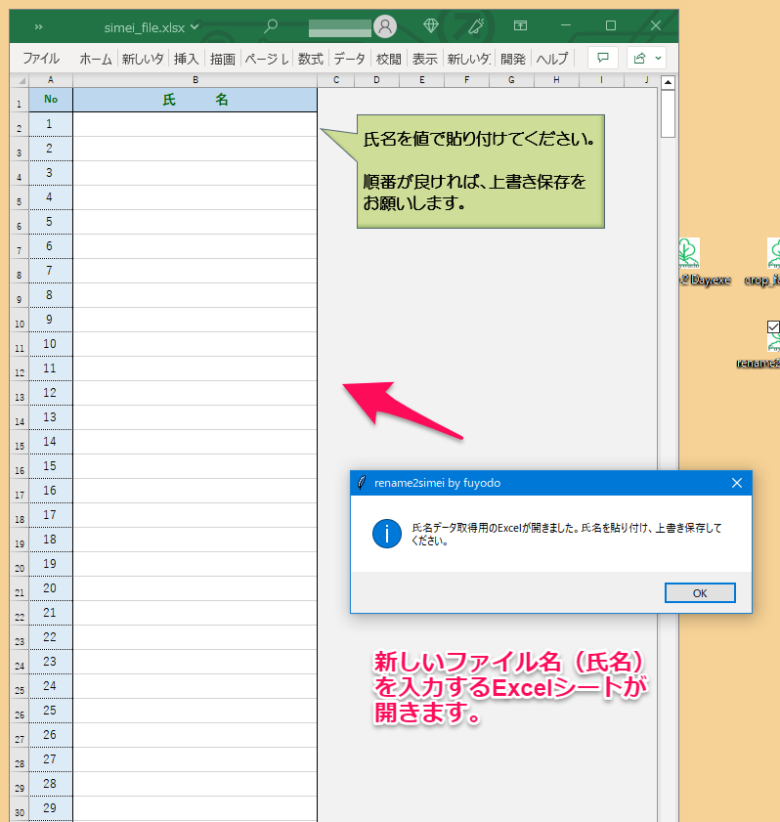Close the rename2simei message dialog
Image resolution: width=780 pixels, height=822 pixels.
(x=737, y=483)
